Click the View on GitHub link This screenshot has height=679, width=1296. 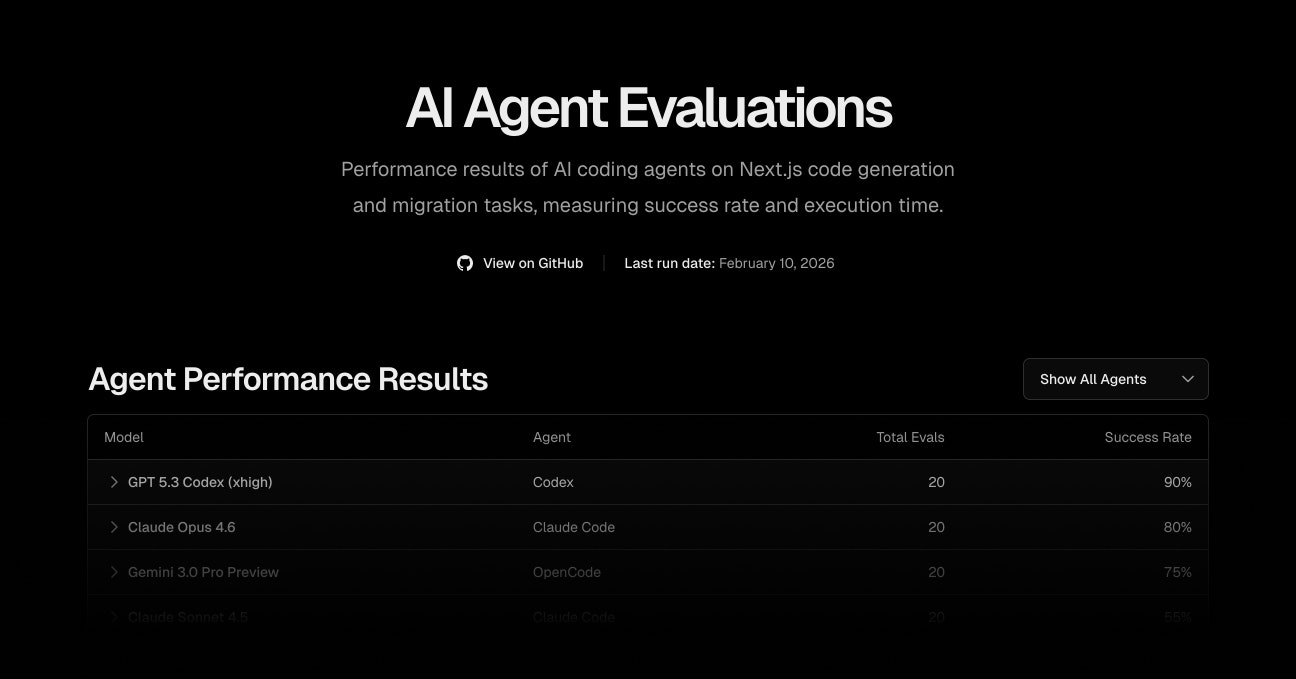533,263
